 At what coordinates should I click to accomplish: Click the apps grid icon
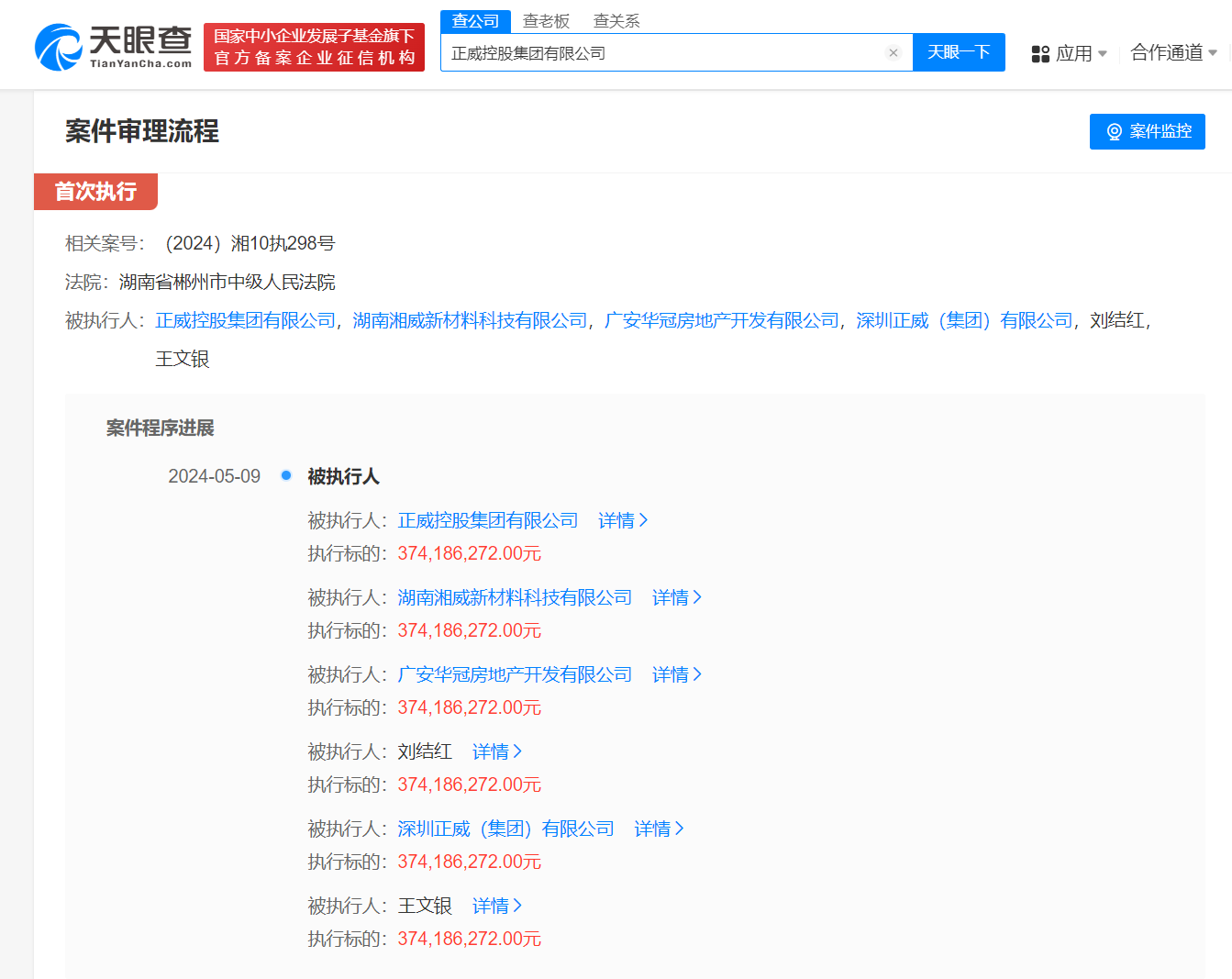(x=1040, y=54)
